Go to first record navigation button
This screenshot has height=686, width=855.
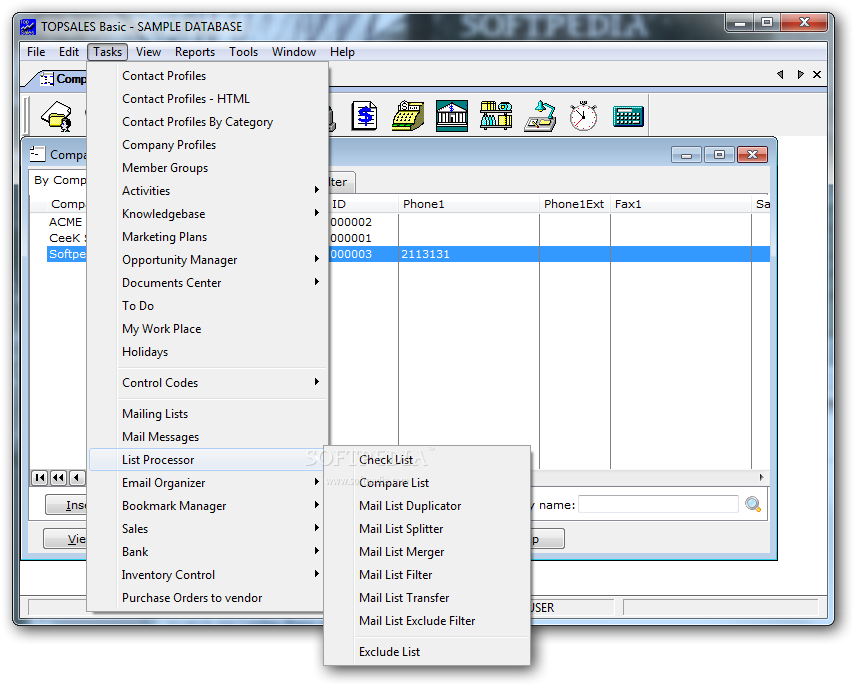pyautogui.click(x=40, y=478)
